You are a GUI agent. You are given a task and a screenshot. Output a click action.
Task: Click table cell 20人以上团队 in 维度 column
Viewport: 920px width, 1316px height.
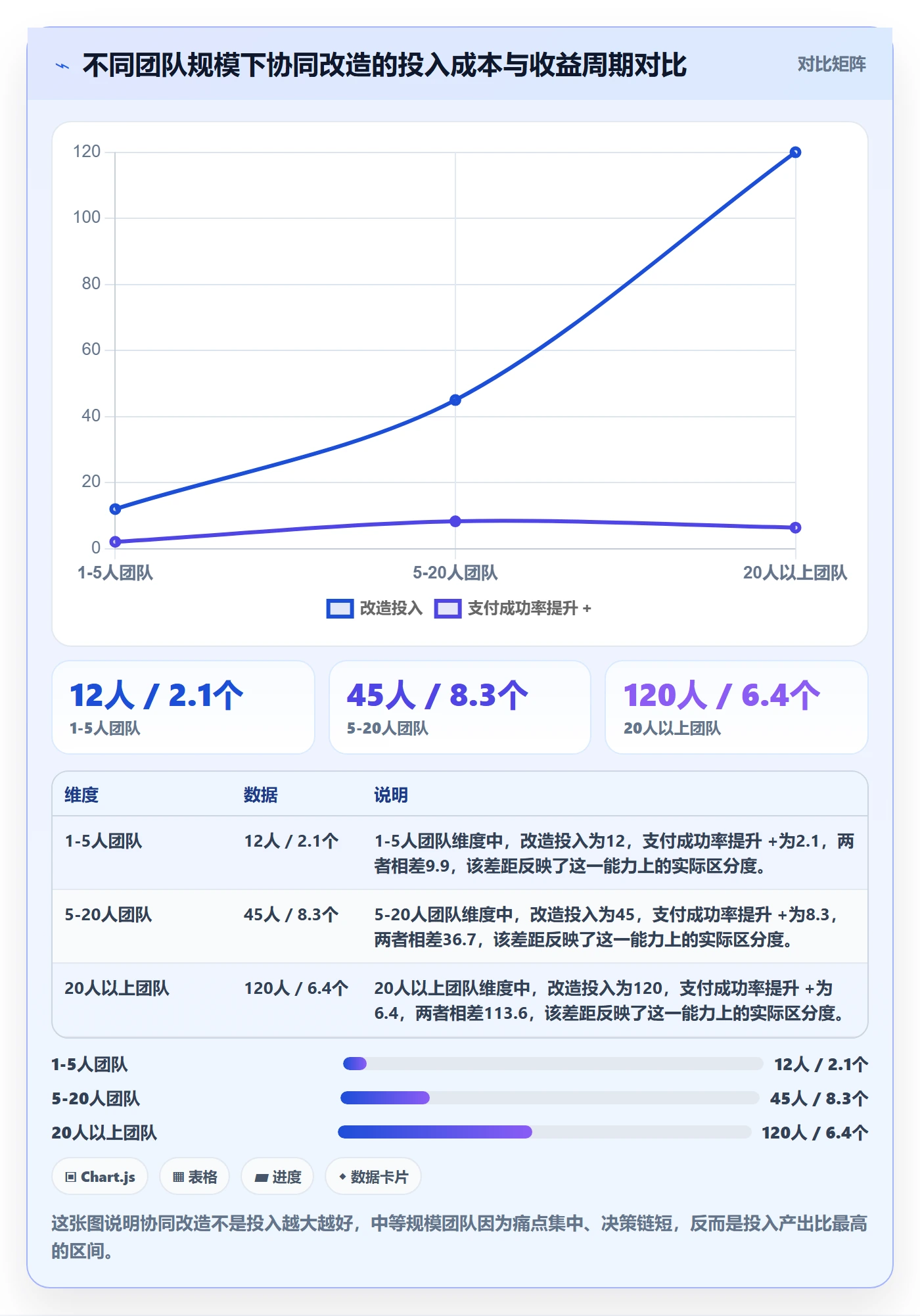[x=117, y=988]
